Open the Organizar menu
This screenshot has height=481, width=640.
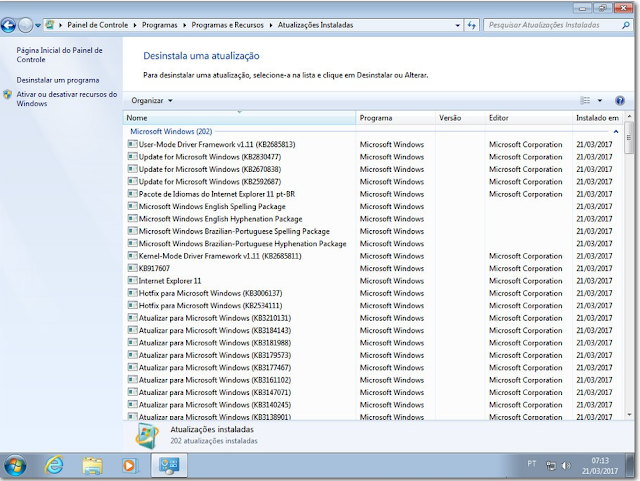[152, 100]
